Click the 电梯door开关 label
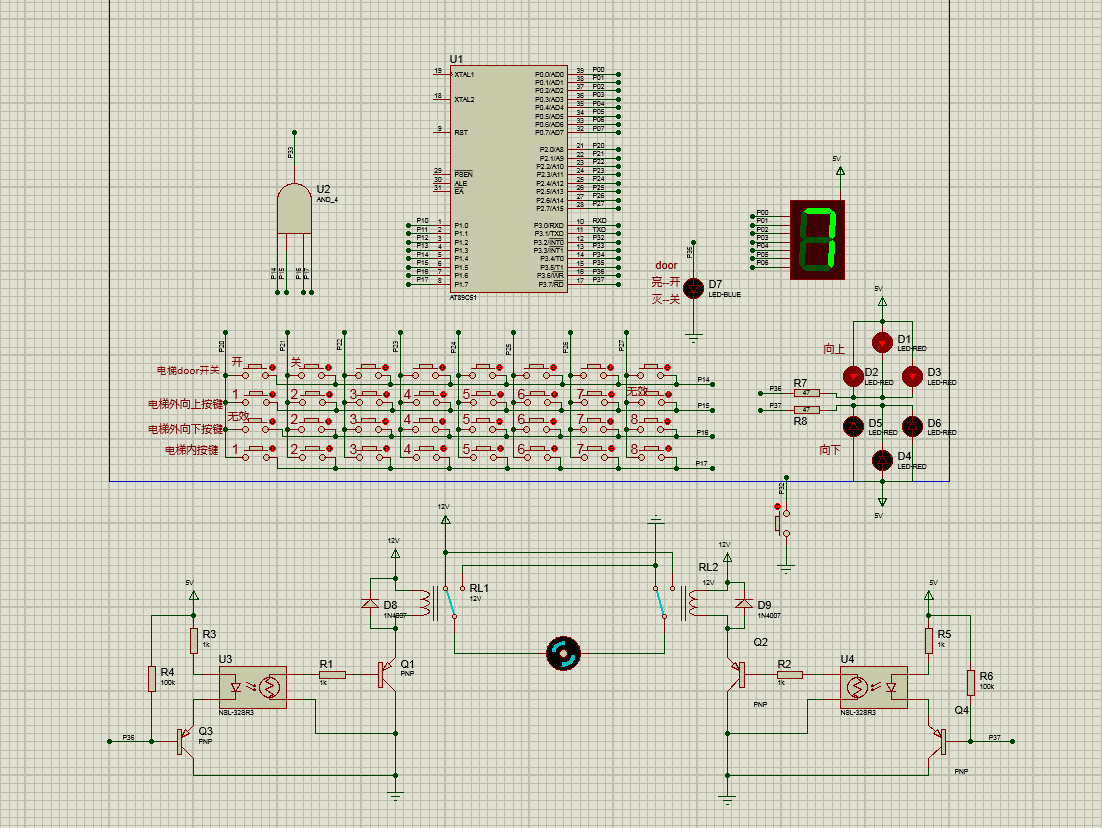This screenshot has height=828, width=1102. pos(188,370)
